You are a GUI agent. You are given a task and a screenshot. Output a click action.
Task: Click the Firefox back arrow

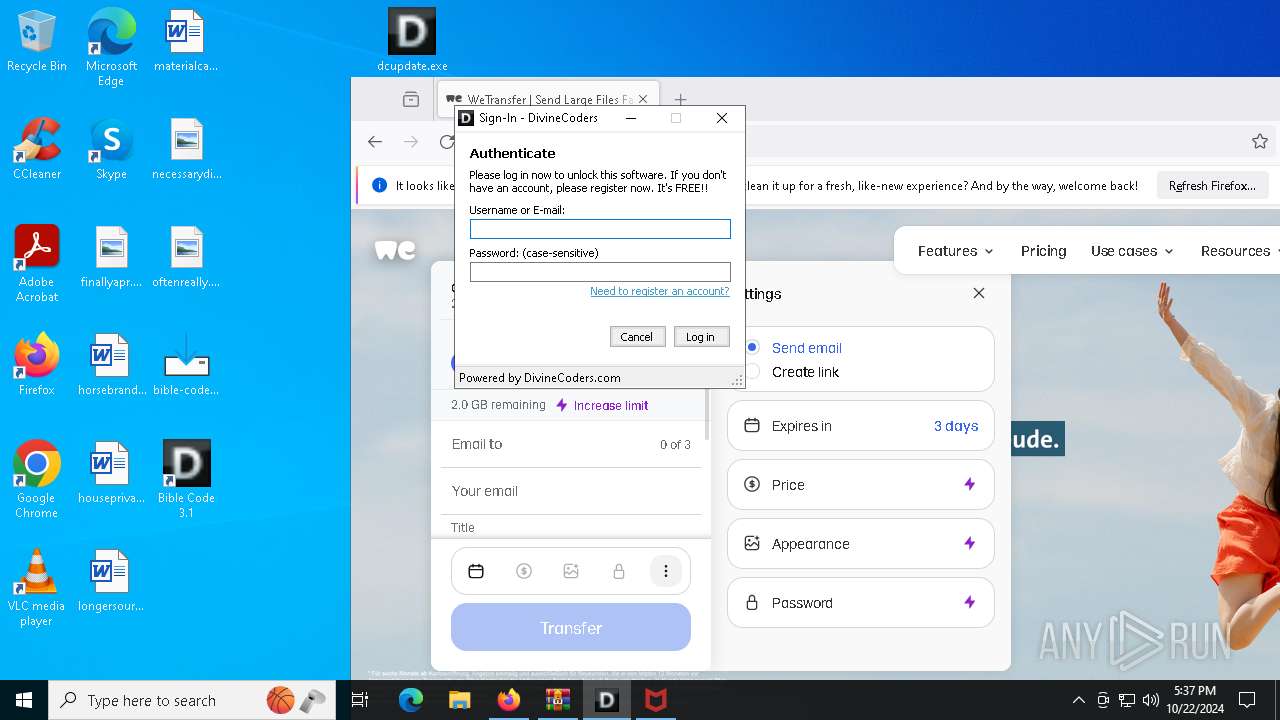[x=375, y=142]
